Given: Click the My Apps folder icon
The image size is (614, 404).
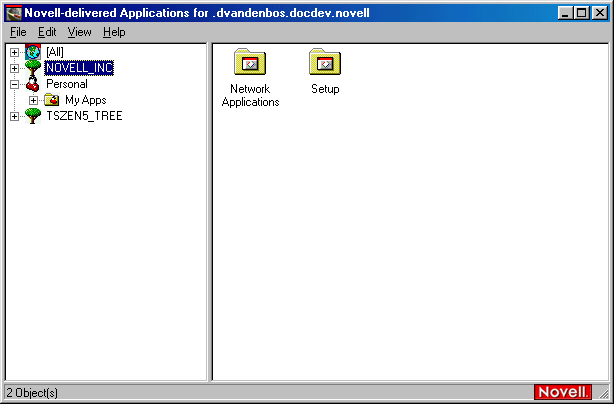Looking at the screenshot, I should pyautogui.click(x=52, y=100).
